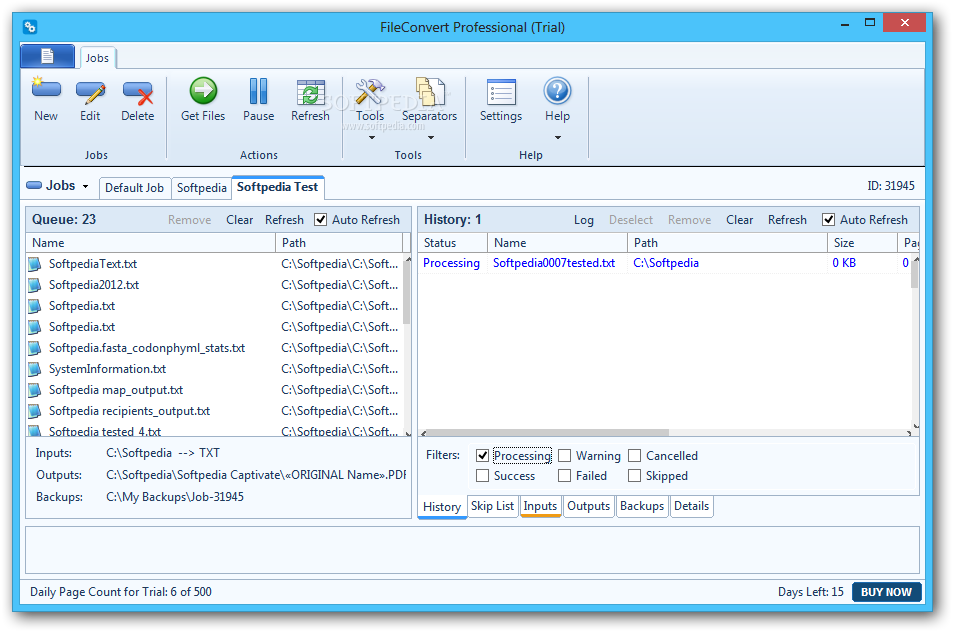Open the Separators pages icon
Viewport: 953px width, 632px height.
(x=430, y=92)
